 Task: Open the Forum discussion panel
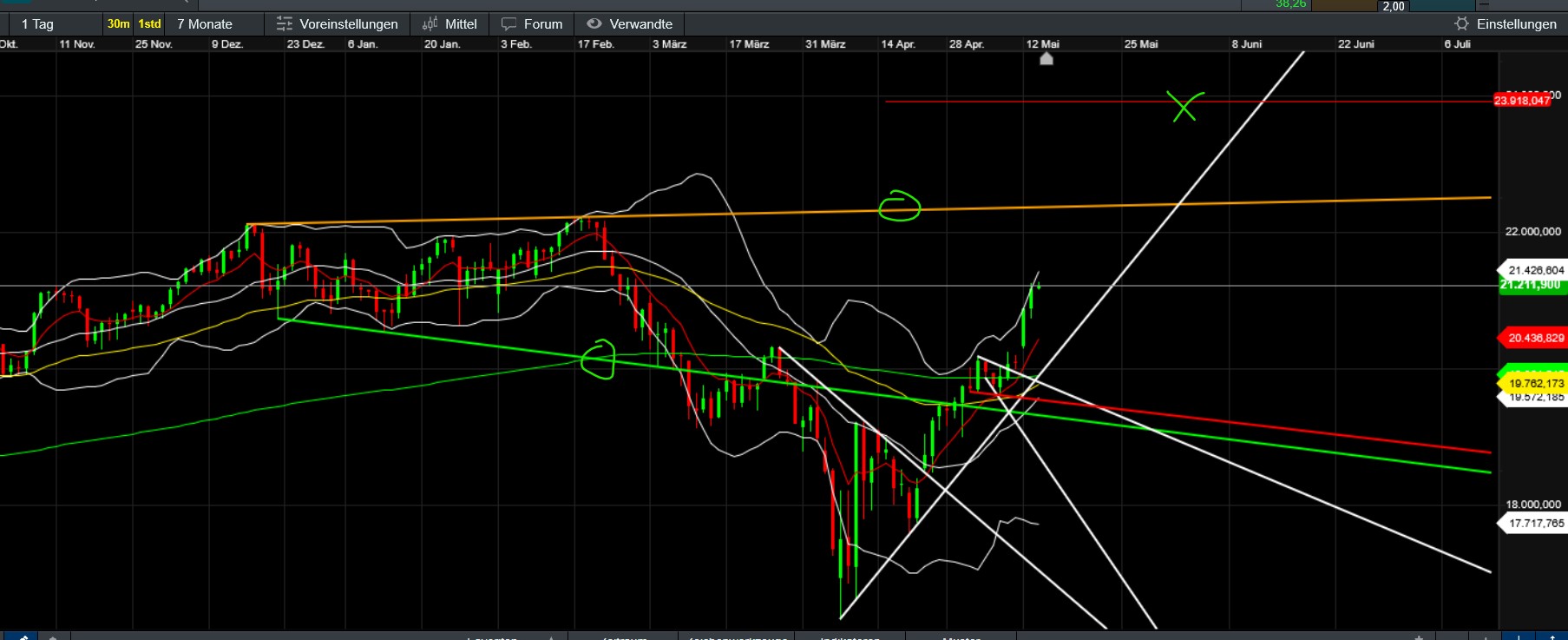tap(532, 24)
